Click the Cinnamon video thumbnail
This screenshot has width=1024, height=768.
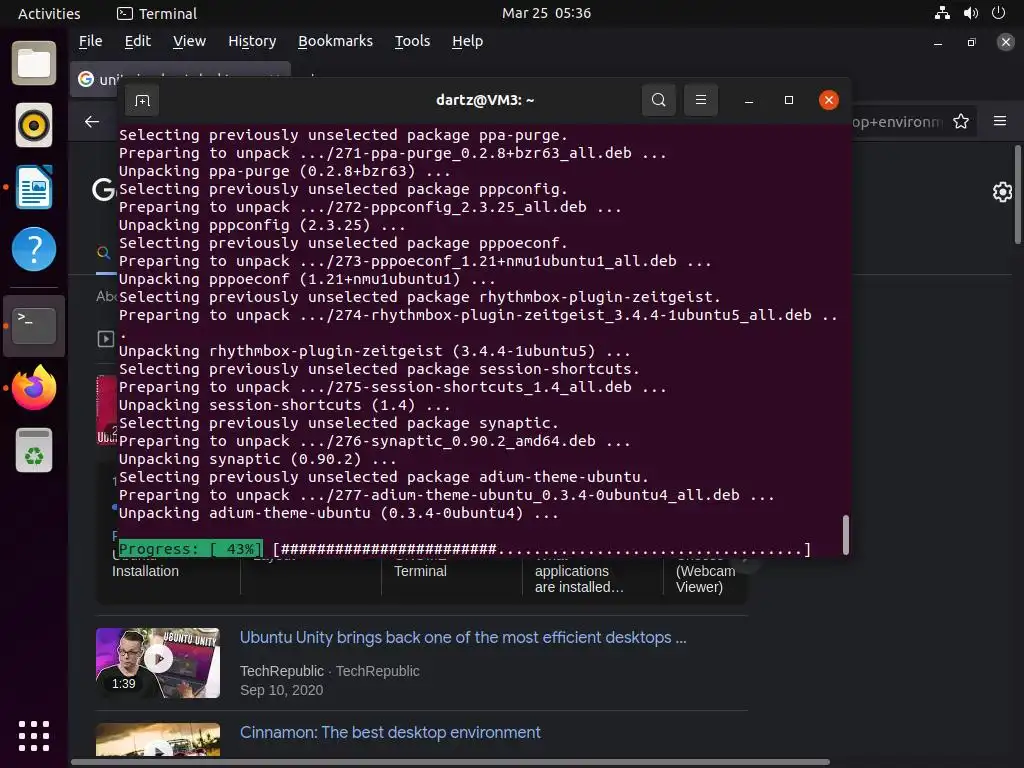tap(158, 739)
